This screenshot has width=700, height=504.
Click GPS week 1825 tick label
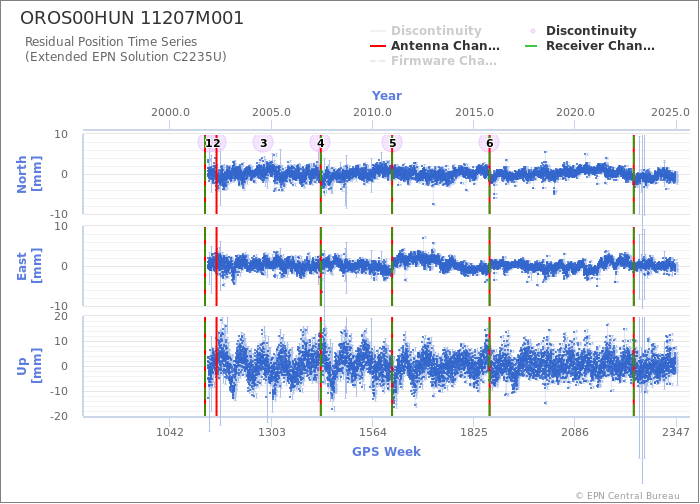point(474,432)
